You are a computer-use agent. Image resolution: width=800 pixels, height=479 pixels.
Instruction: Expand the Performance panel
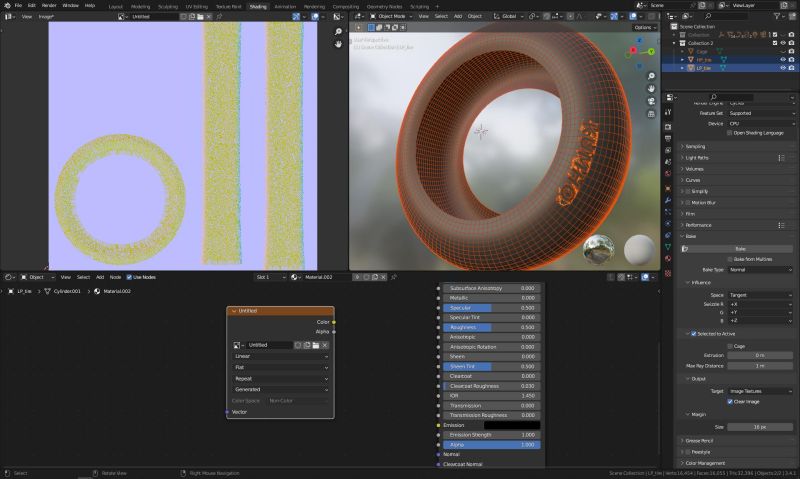click(x=698, y=225)
